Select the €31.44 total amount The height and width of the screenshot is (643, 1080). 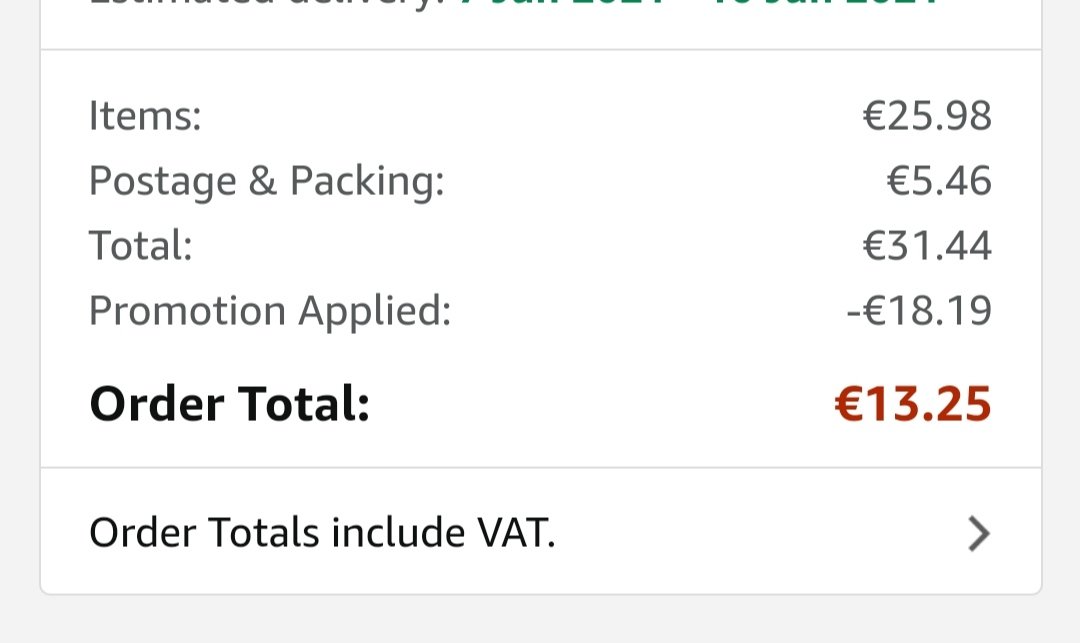(927, 246)
